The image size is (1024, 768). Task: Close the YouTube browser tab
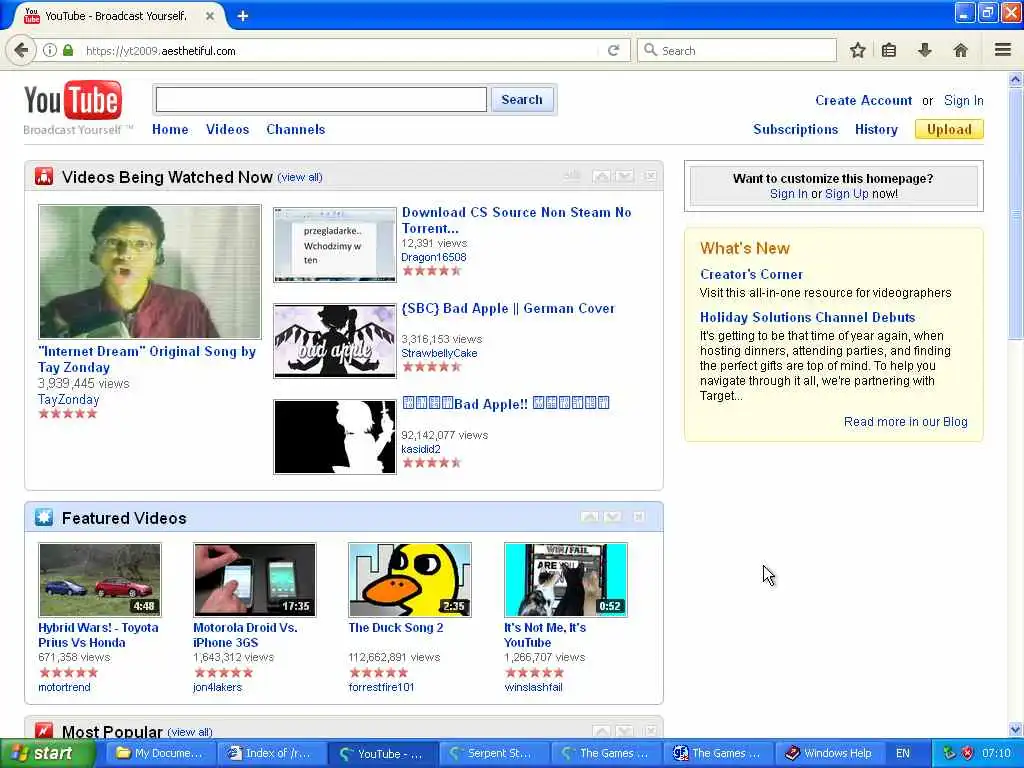click(210, 16)
